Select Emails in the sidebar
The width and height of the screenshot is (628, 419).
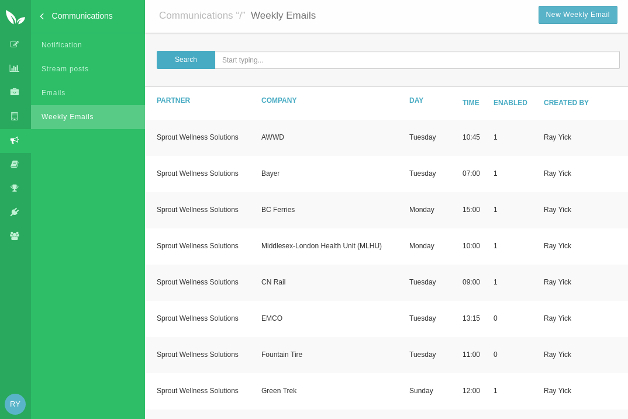point(53,93)
